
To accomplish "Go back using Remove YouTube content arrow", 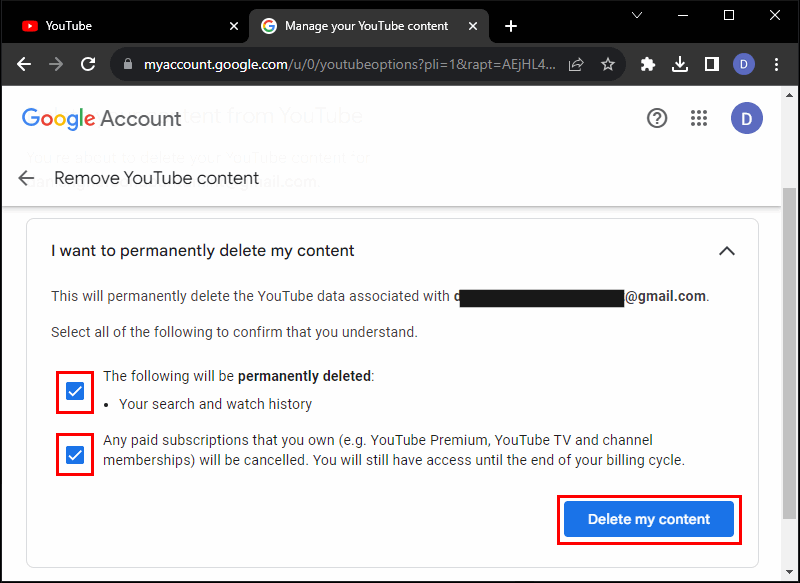I will 27,178.
